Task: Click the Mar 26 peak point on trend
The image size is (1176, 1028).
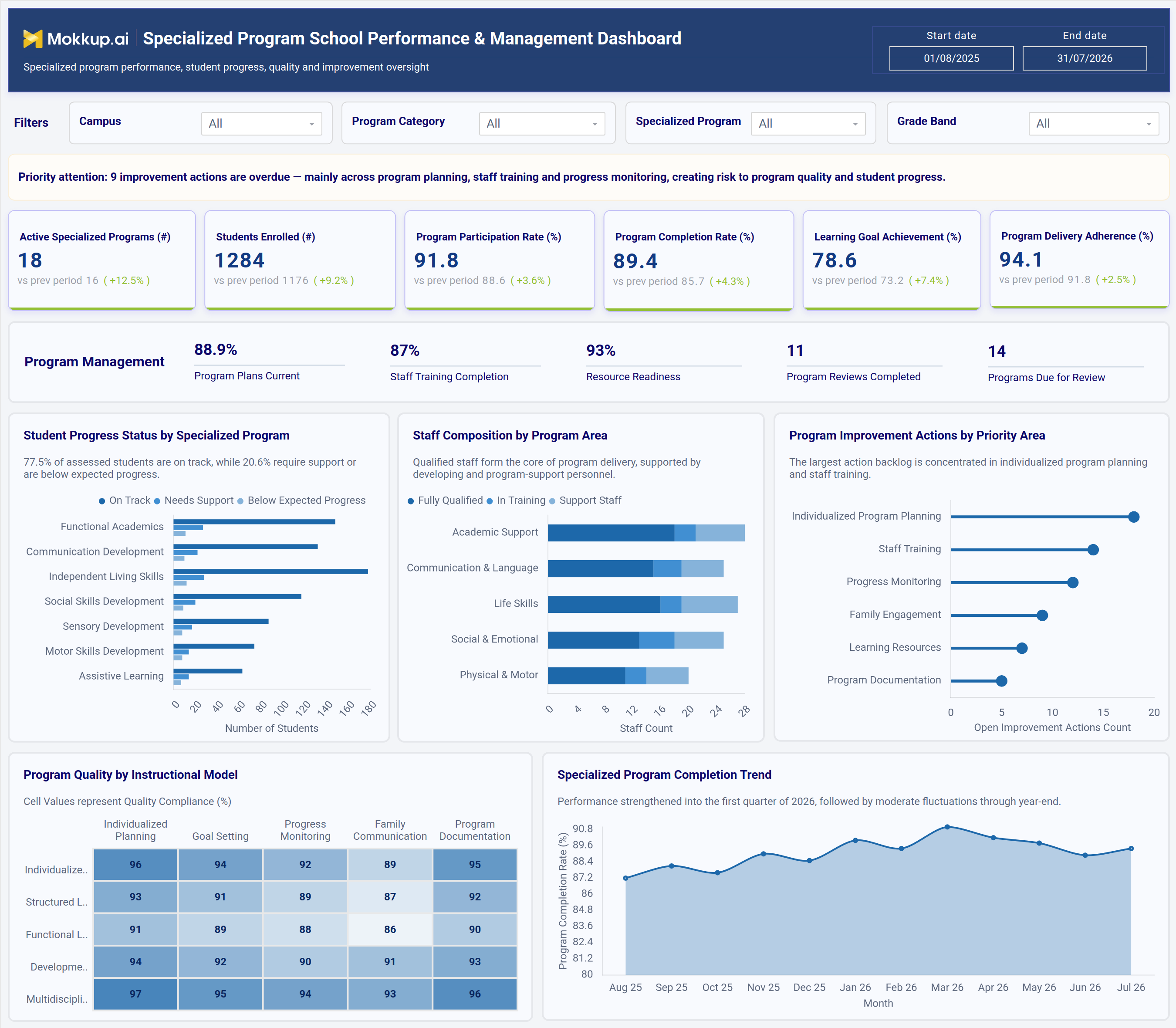Action: pos(947,827)
